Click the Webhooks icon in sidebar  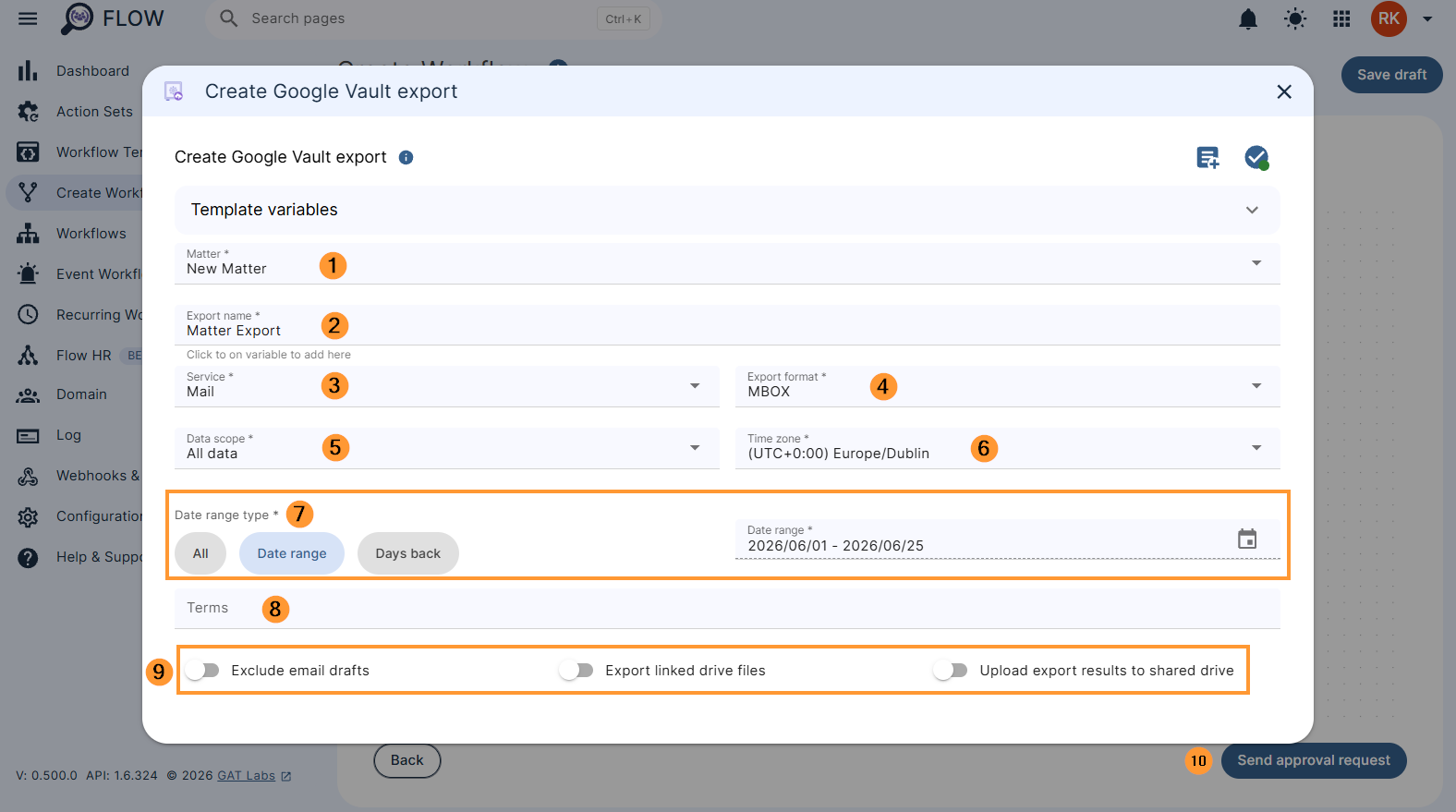click(x=28, y=476)
